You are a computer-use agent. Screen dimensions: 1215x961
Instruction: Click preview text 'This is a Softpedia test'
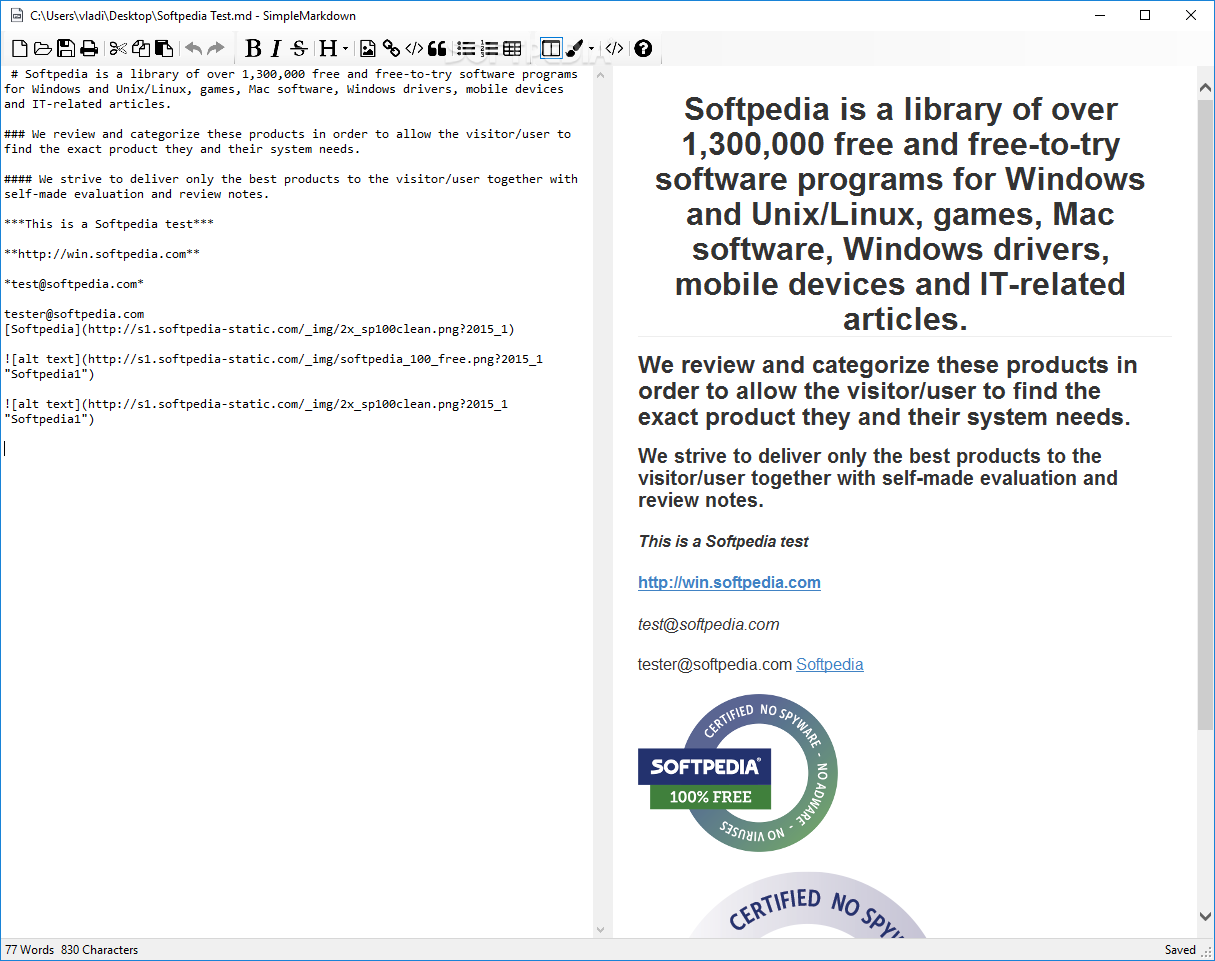coord(723,541)
